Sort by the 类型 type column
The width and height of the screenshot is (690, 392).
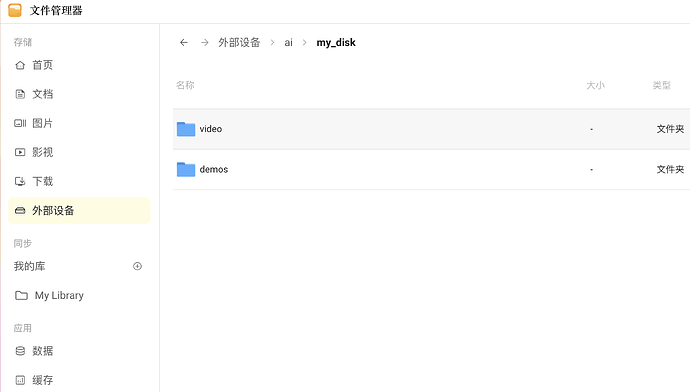(661, 85)
